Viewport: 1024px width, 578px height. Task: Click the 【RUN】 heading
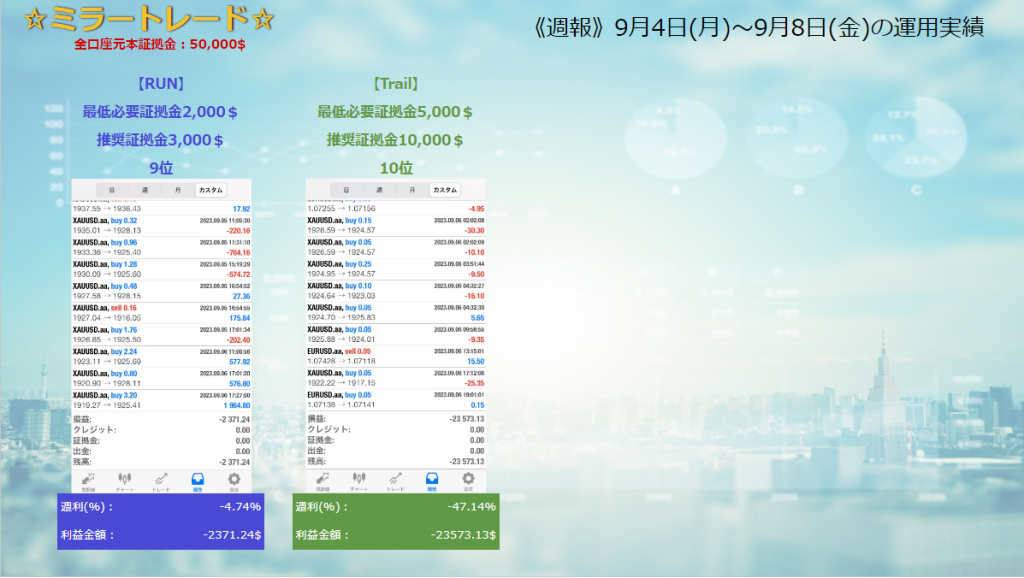(x=161, y=84)
